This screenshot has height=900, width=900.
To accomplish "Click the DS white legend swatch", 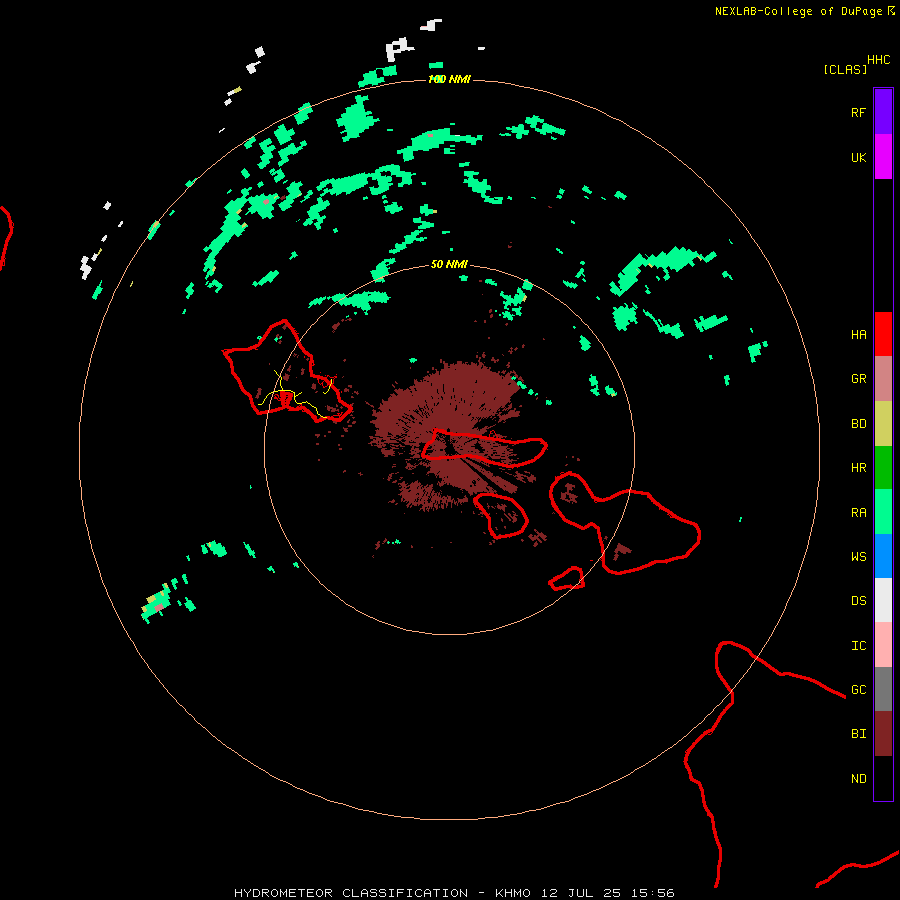I will 883,600.
